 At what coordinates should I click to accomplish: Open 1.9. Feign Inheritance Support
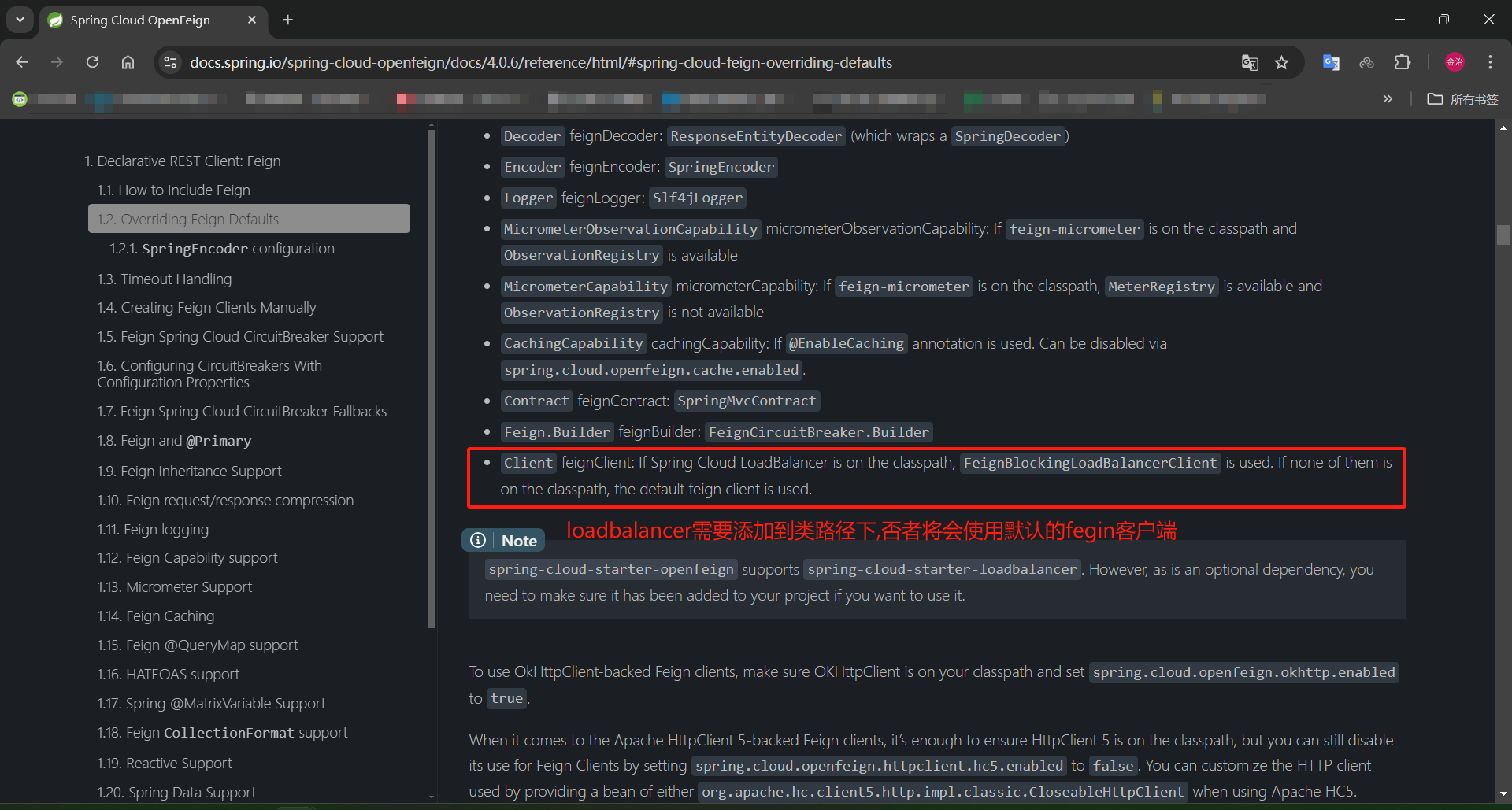(x=189, y=471)
